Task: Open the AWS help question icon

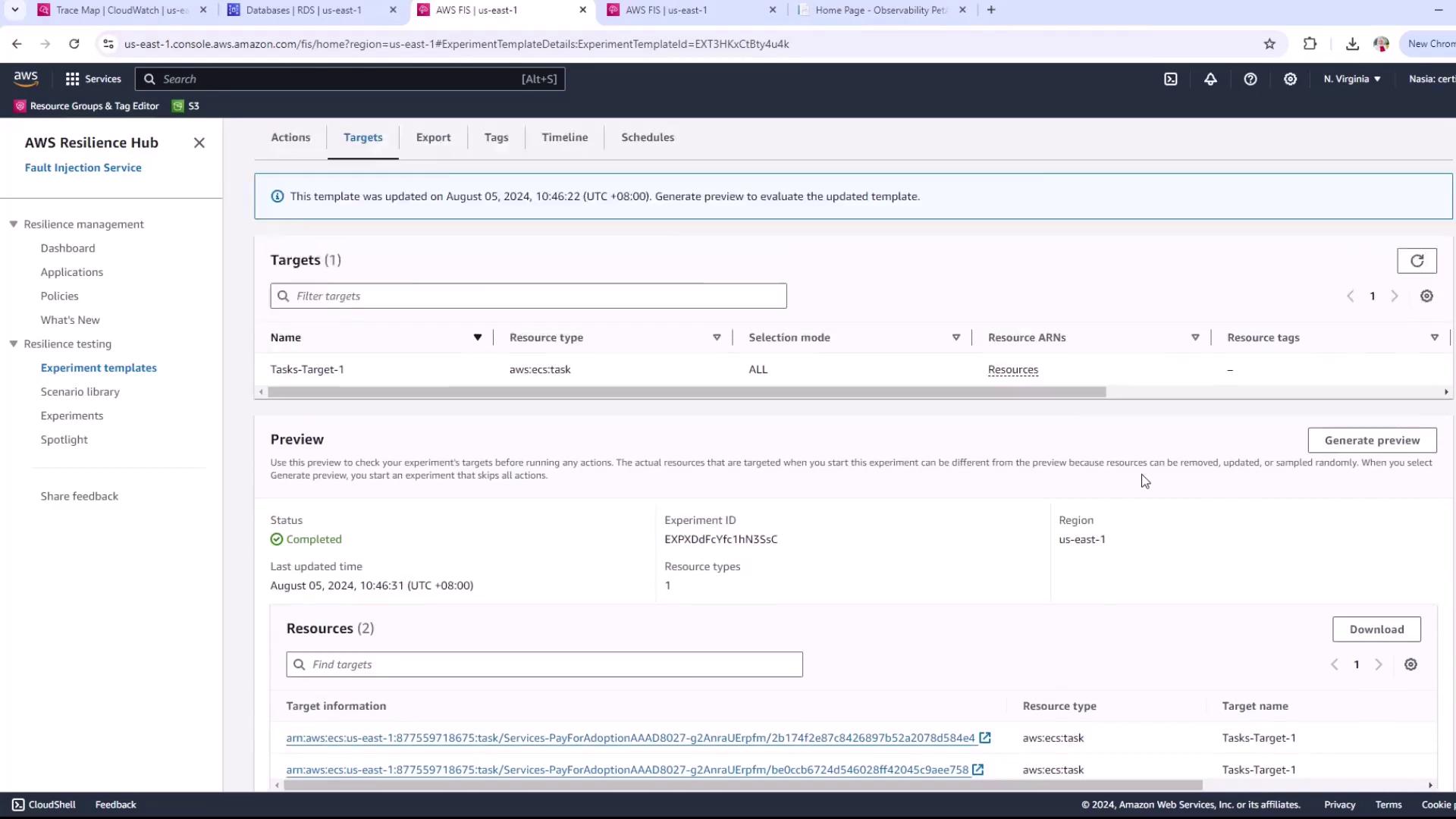Action: pos(1250,79)
